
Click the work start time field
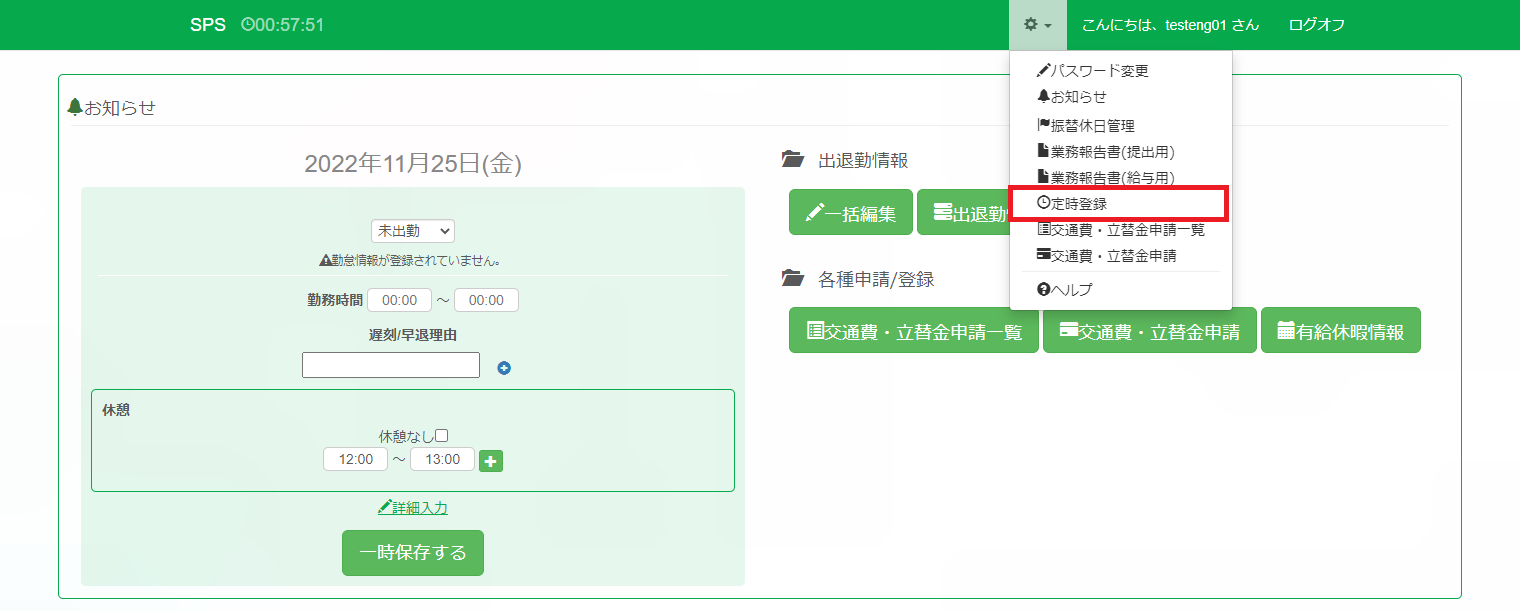point(399,300)
